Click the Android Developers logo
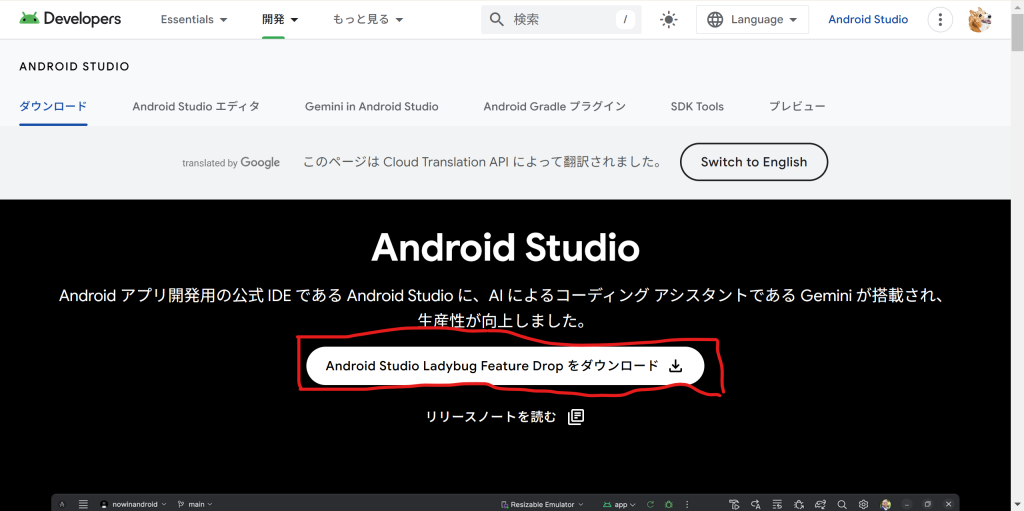The width and height of the screenshot is (1024, 511). (x=70, y=19)
